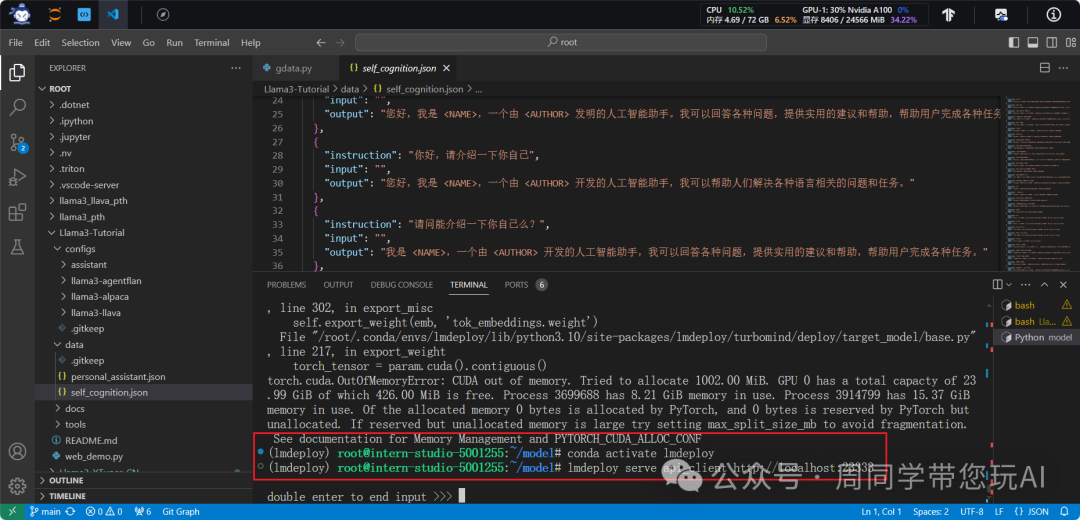The height and width of the screenshot is (520, 1080).
Task: Click the notifications bell in status bar
Action: pos(1064,512)
